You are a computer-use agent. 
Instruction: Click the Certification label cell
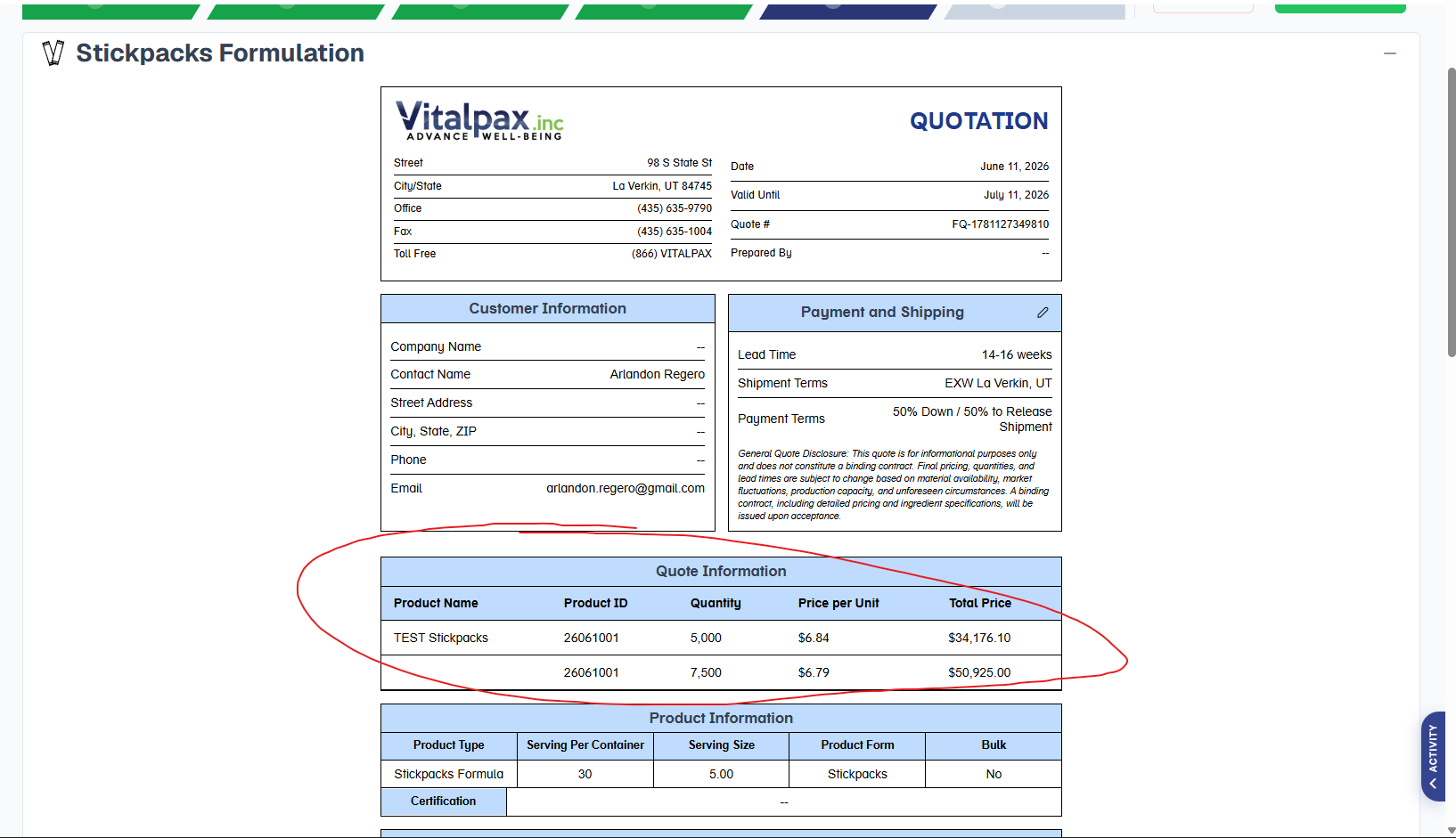tap(444, 801)
